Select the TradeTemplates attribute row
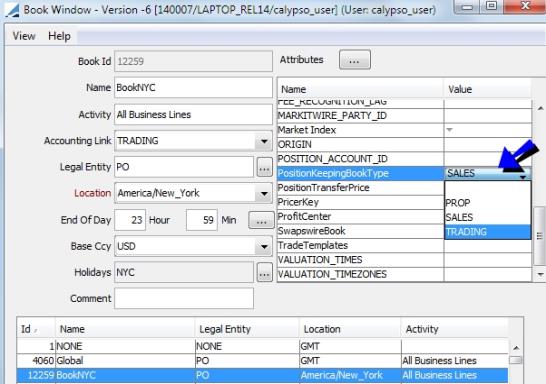The width and height of the screenshot is (546, 384). point(405,245)
